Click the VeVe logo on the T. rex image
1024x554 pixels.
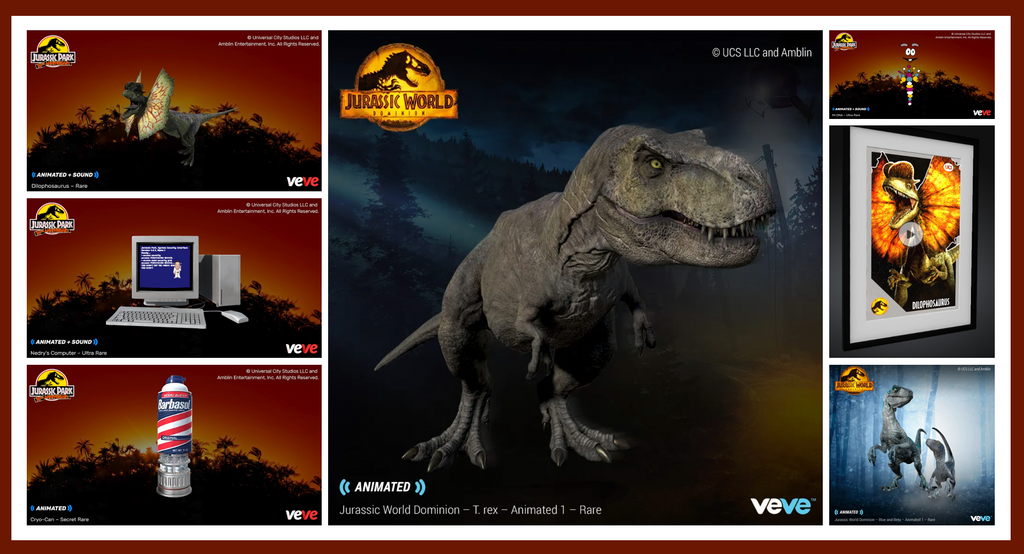[x=782, y=506]
